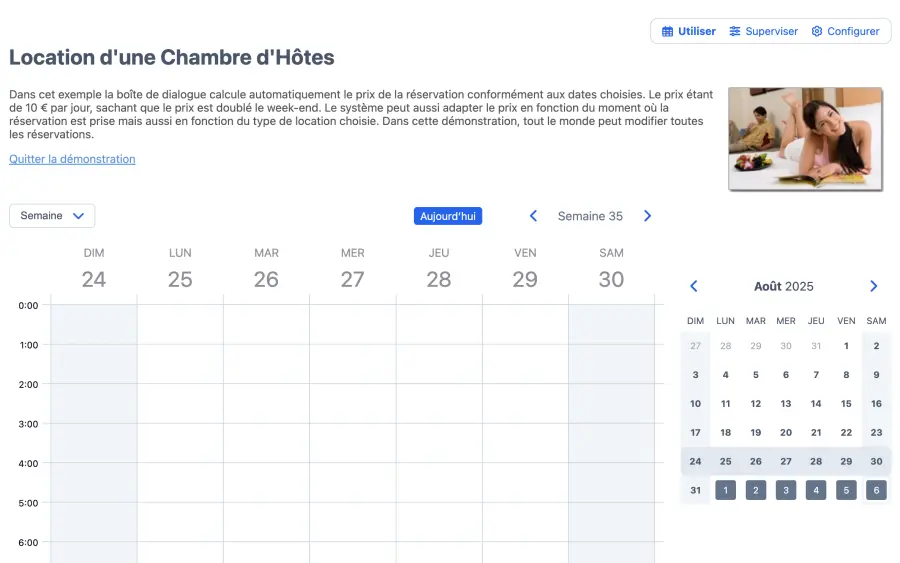900x563 pixels.
Task: Advance to next week after Semaine 35
Action: (647, 216)
